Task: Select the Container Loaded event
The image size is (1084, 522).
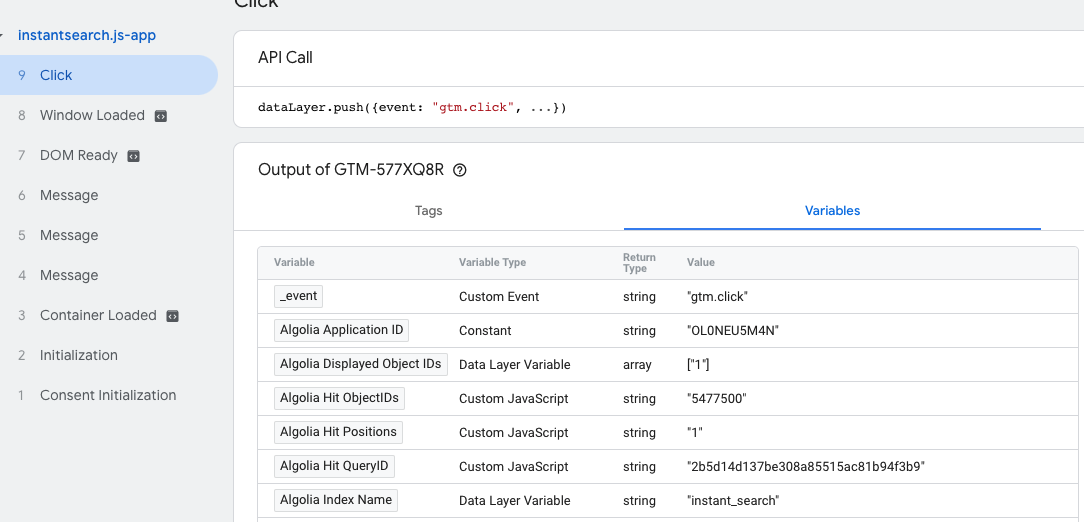Action: 98,315
